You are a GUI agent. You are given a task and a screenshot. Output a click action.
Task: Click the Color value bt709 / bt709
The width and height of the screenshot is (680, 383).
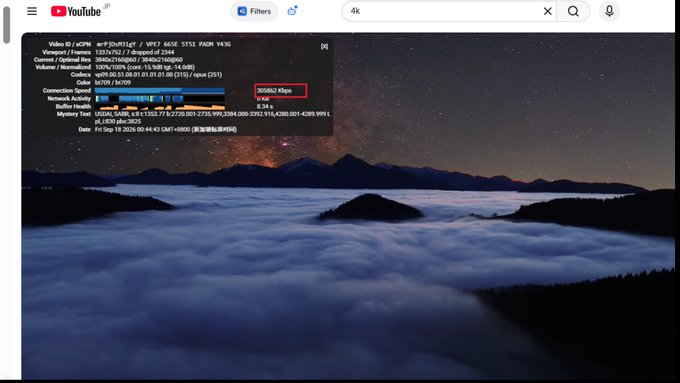pyautogui.click(x=113, y=82)
